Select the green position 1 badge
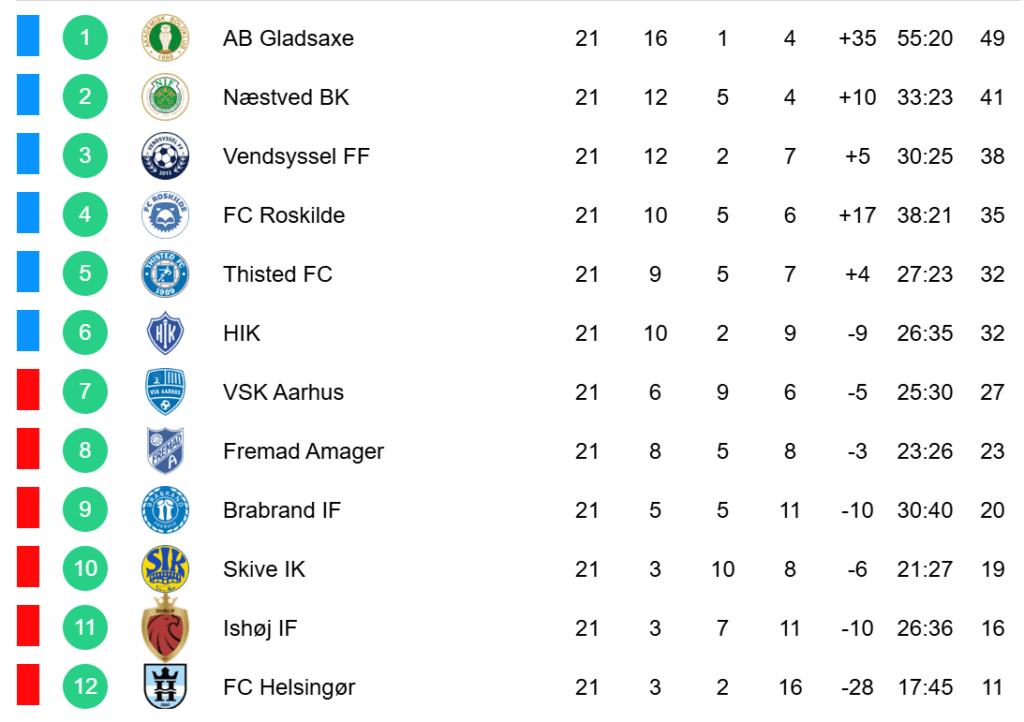This screenshot has height=722, width=1024. coord(85,39)
